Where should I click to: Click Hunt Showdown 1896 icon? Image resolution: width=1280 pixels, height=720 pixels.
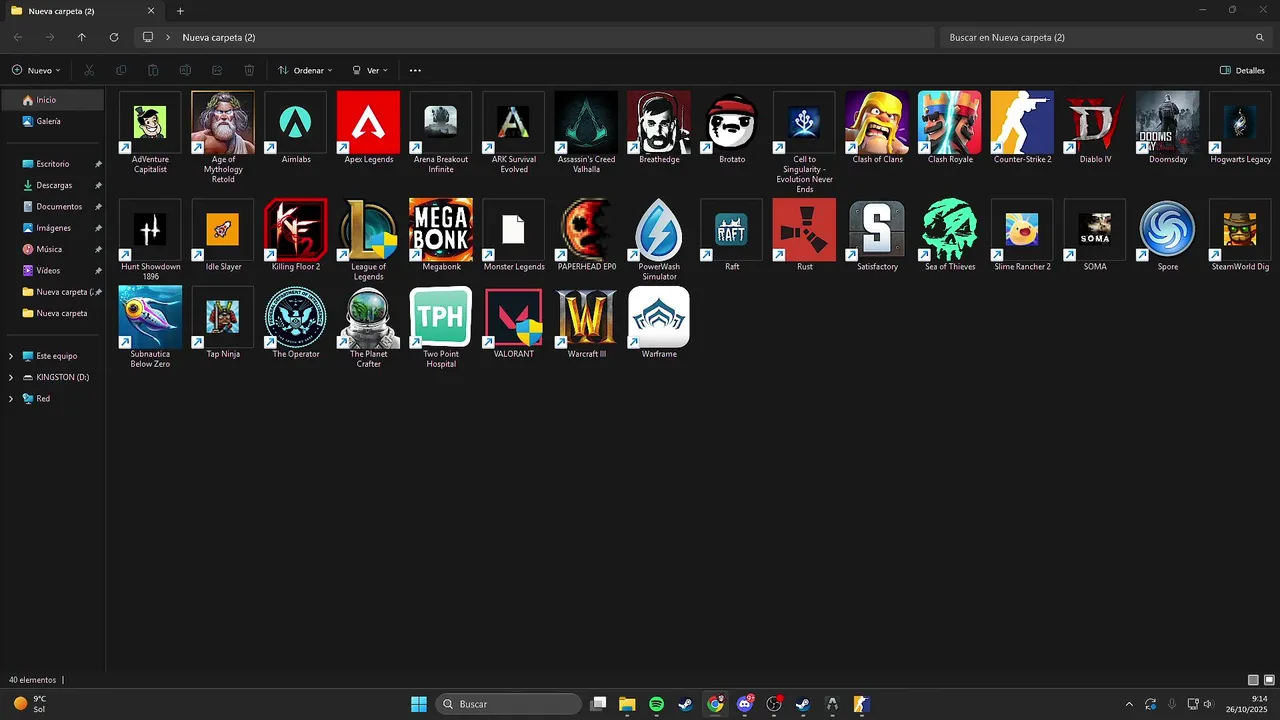pyautogui.click(x=150, y=230)
